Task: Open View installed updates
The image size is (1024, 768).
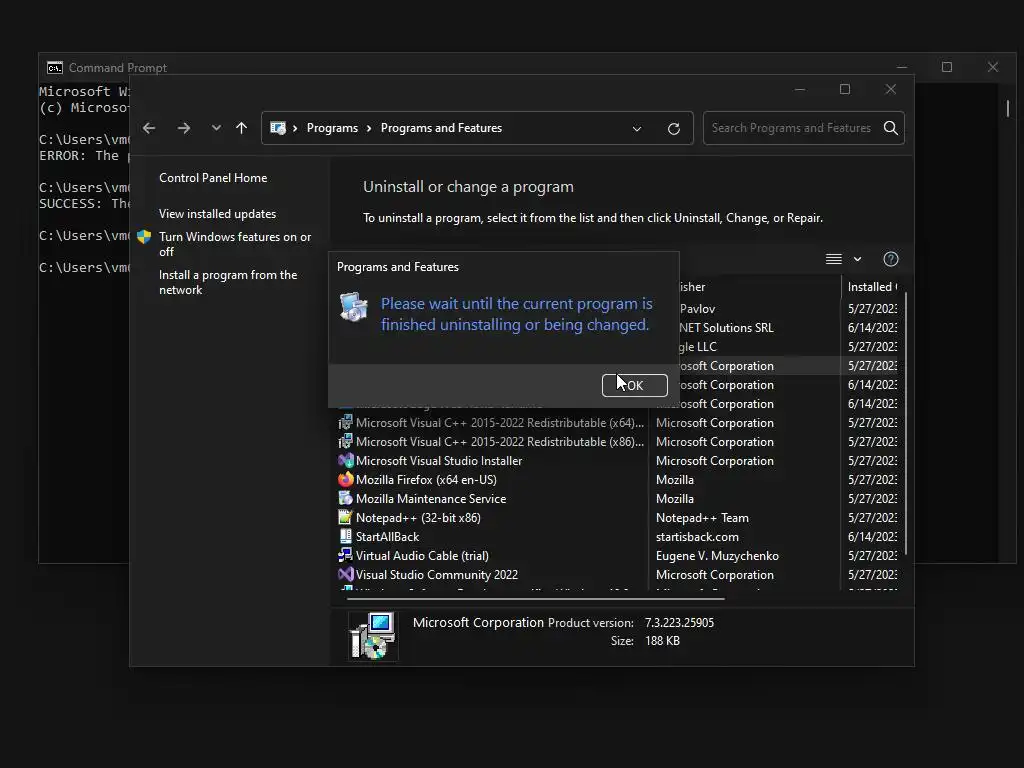Action: [217, 214]
